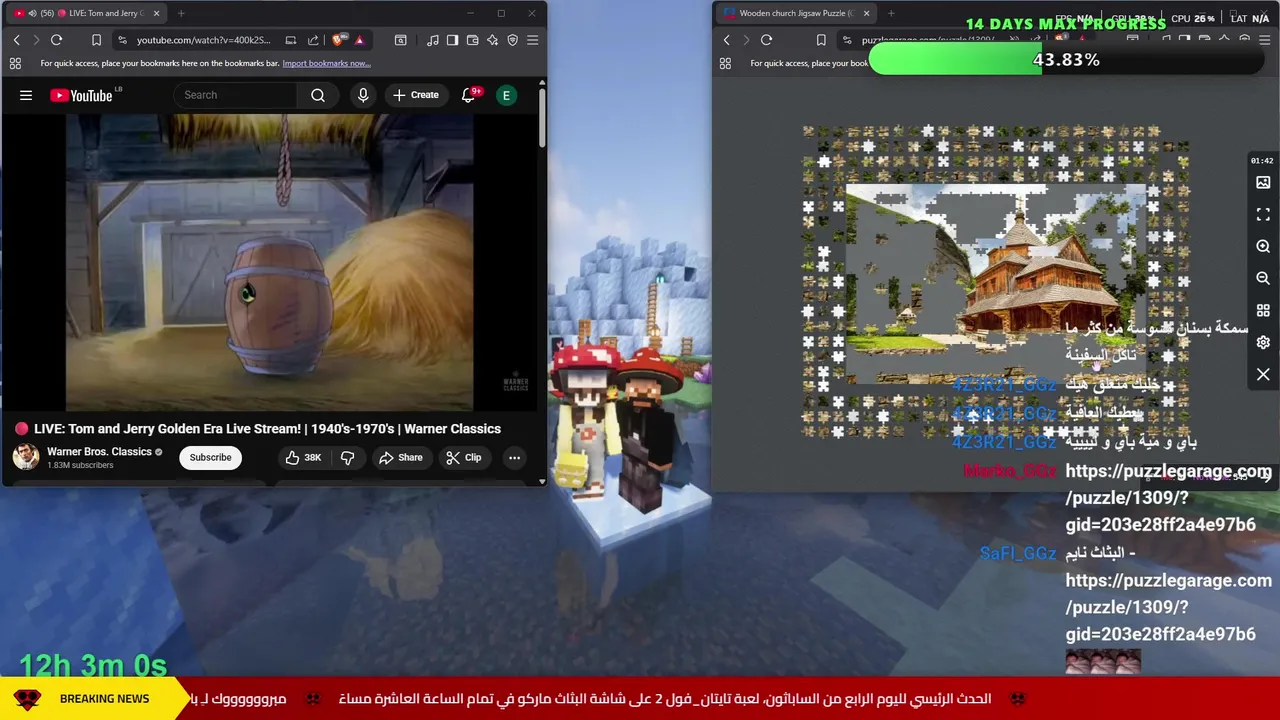This screenshot has height=720, width=1280.
Task: Share the YouTube page from address bar
Action: pos(313,40)
